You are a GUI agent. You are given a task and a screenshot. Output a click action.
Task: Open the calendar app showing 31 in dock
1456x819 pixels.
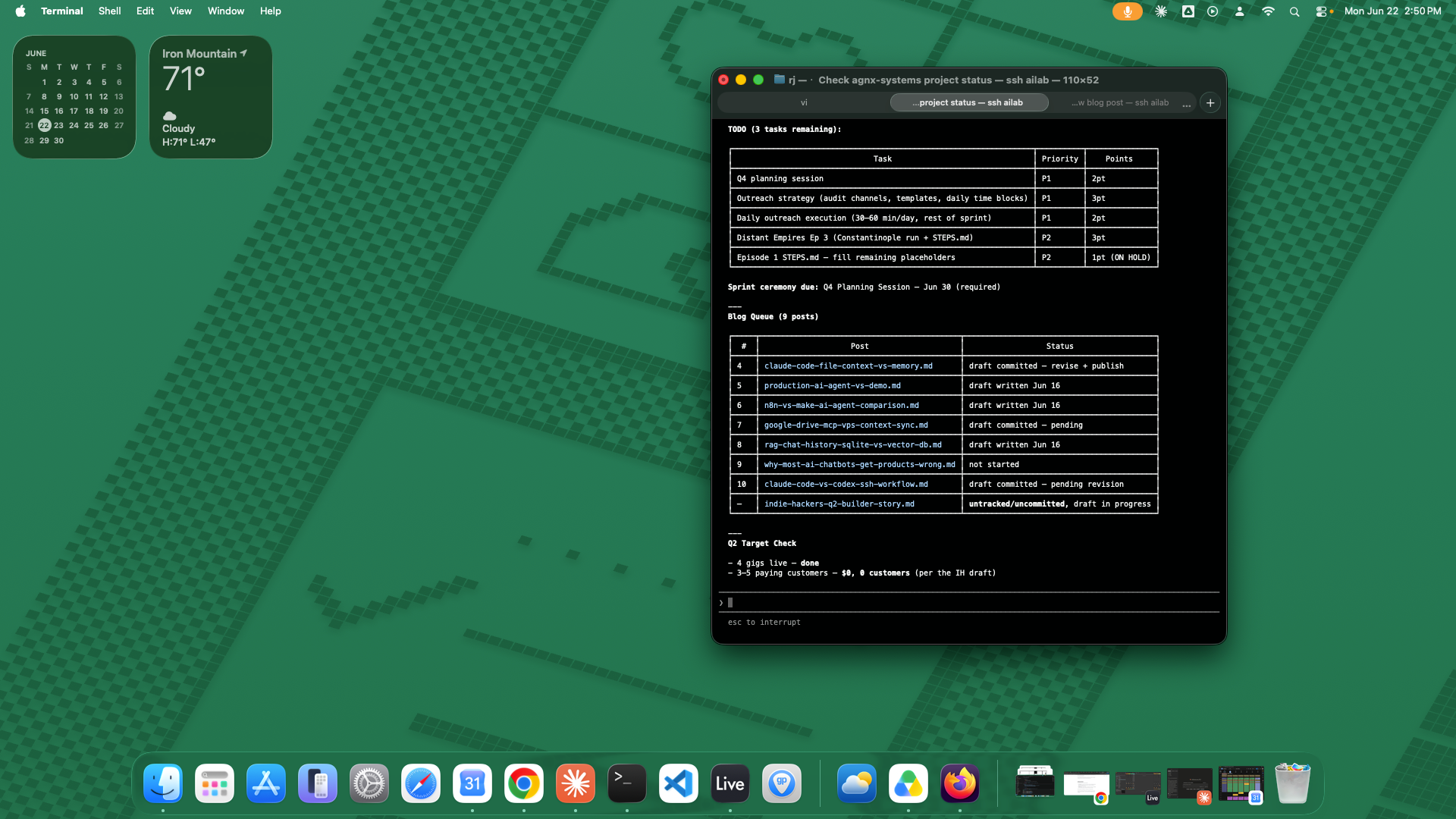point(472,783)
